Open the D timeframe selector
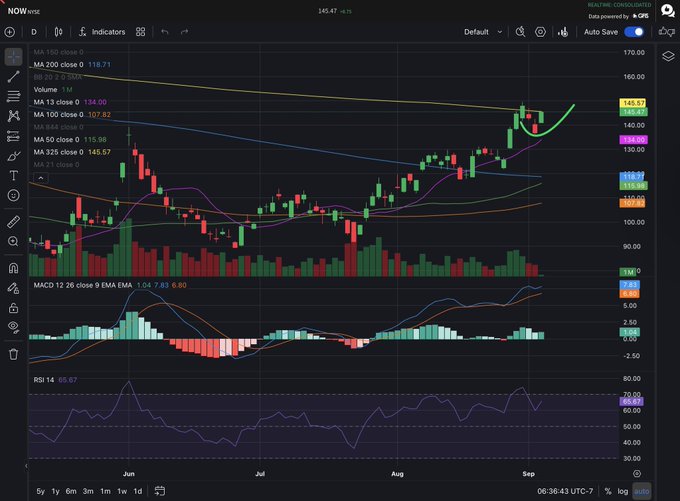This screenshot has width=680, height=501. (34, 32)
